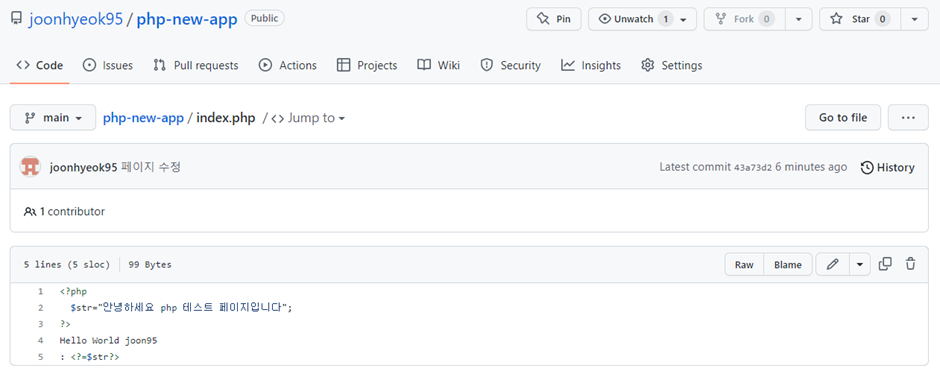Open commit hash 43a73d2
This screenshot has height=377, width=940.
[753, 168]
